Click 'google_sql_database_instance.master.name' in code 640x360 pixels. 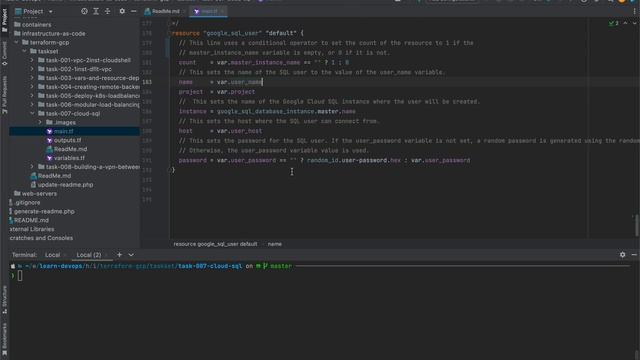[286, 111]
